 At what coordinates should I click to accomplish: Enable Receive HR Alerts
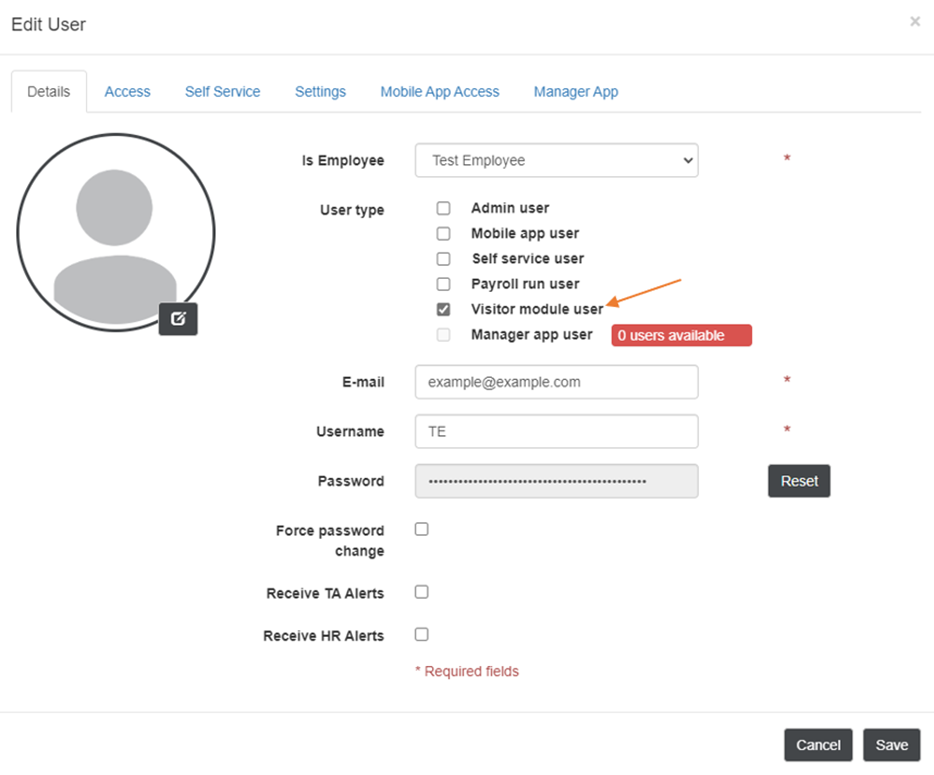pyautogui.click(x=421, y=634)
